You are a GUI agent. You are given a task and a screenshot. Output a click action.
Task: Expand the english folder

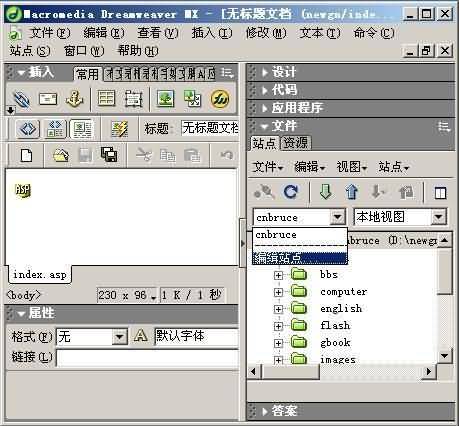pyautogui.click(x=278, y=309)
